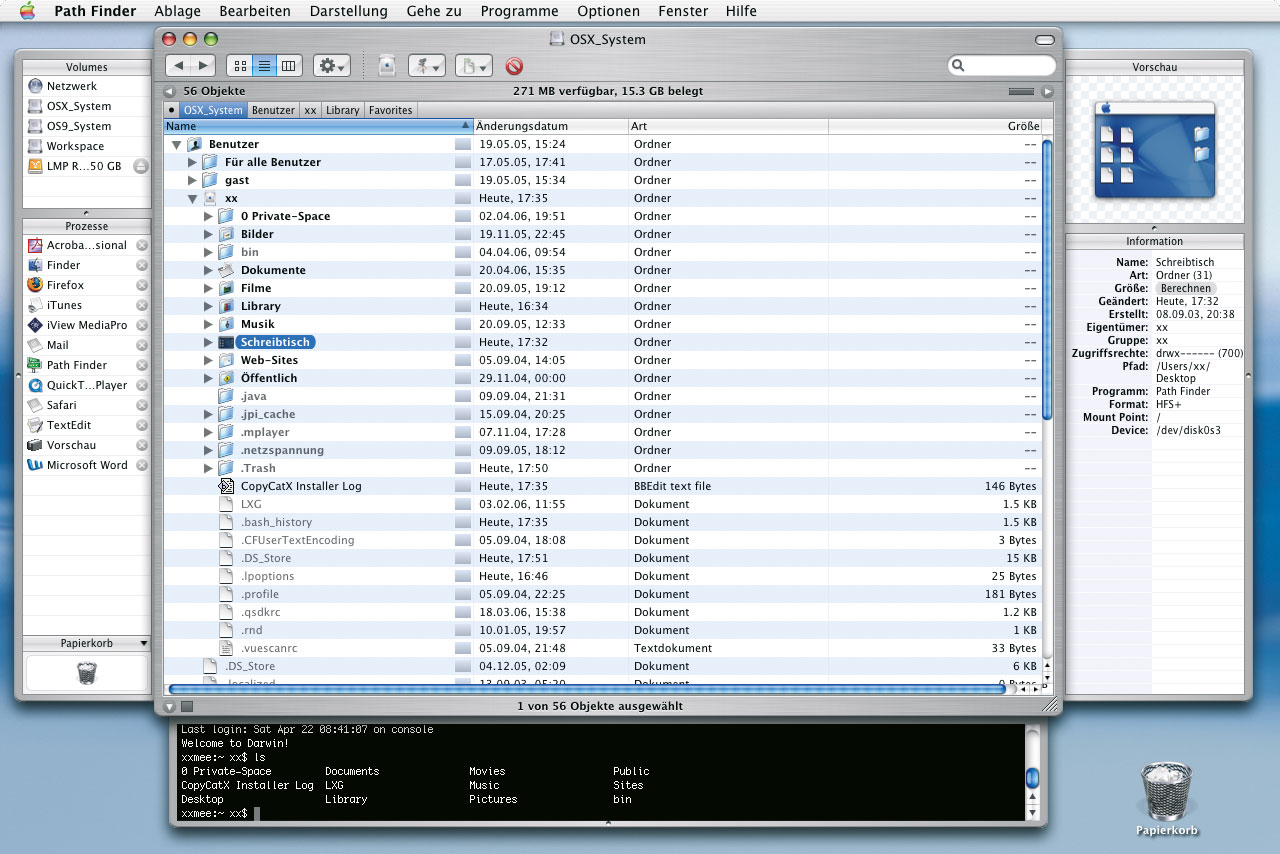The width and height of the screenshot is (1280, 854).
Task: Select the Web-Sites folder icon
Action: 226,360
